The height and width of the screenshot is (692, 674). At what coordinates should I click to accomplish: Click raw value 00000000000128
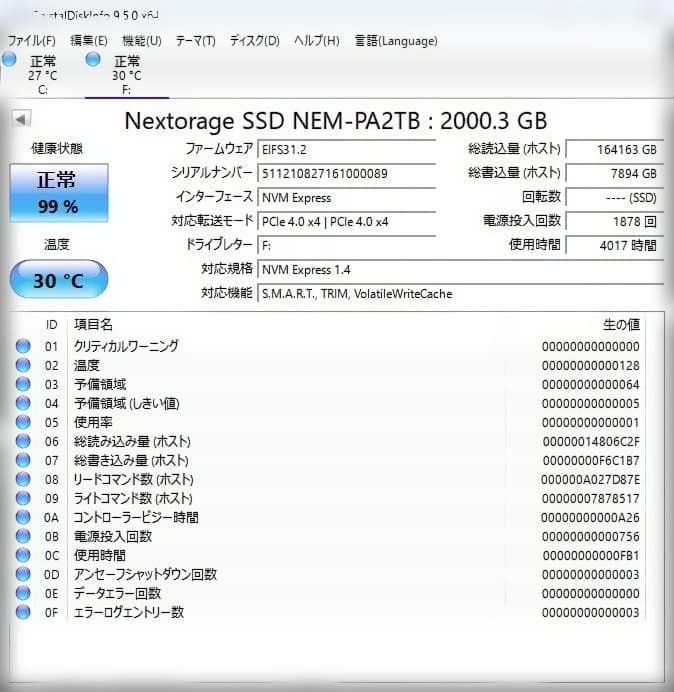591,365
